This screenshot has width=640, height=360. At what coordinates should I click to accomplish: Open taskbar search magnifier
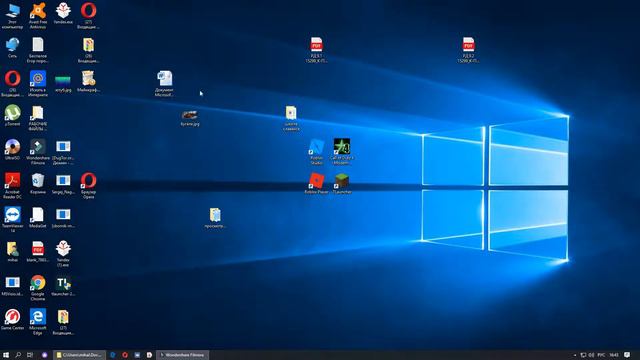coord(18,355)
